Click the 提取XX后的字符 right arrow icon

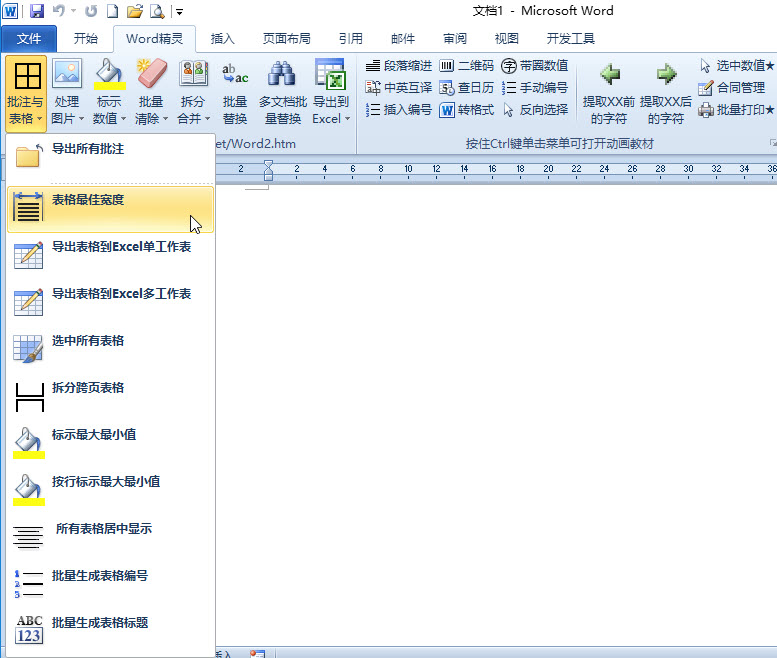point(666,75)
